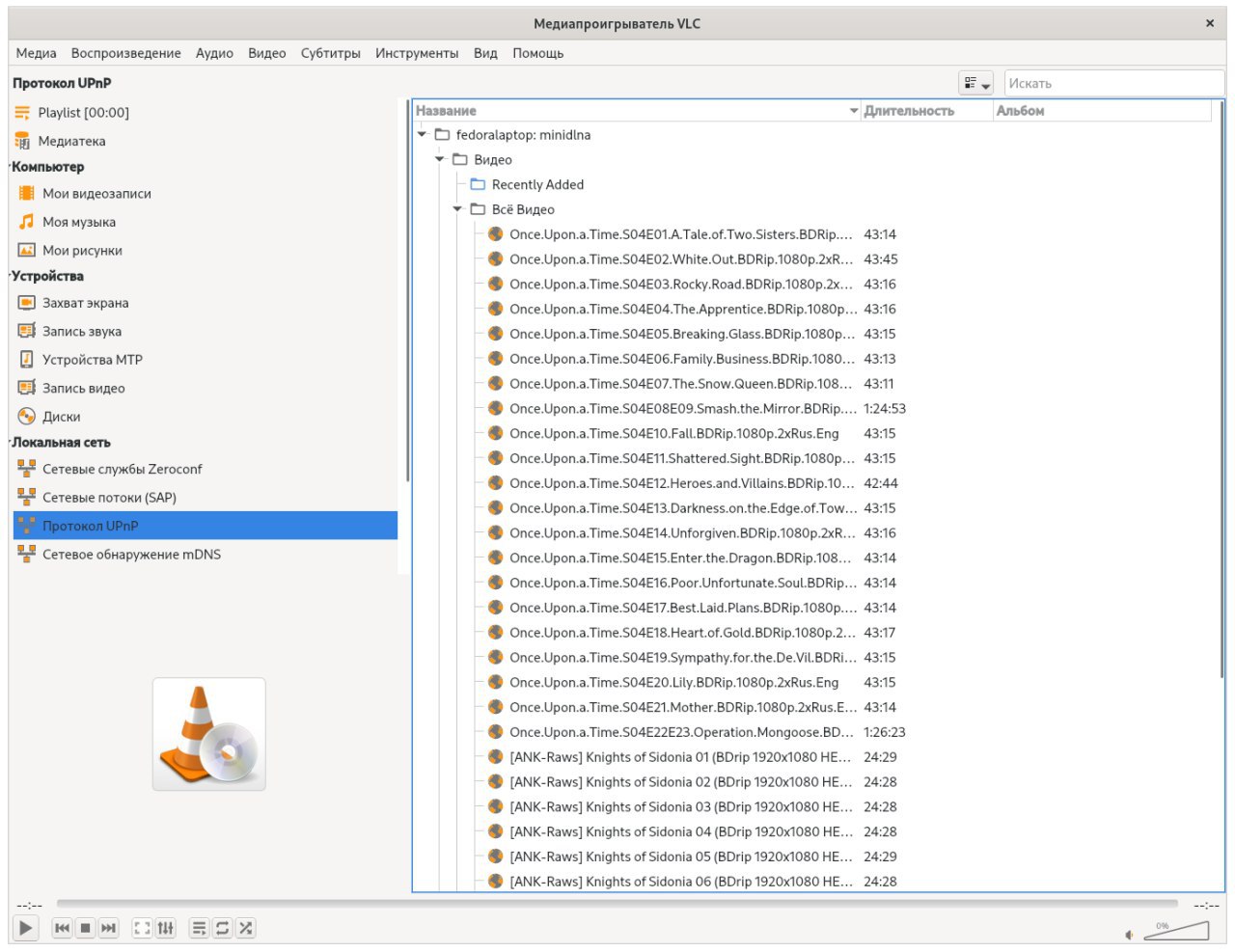Image resolution: width=1235 pixels, height=952 pixels.
Task: Click the playlist vertical scrollbar
Action: 1221,390
